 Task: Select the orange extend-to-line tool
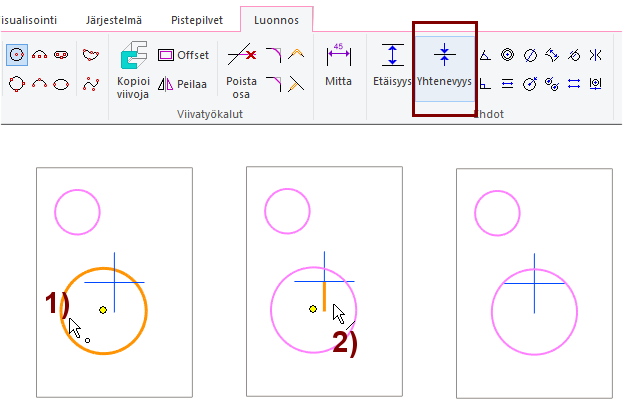pos(296,84)
